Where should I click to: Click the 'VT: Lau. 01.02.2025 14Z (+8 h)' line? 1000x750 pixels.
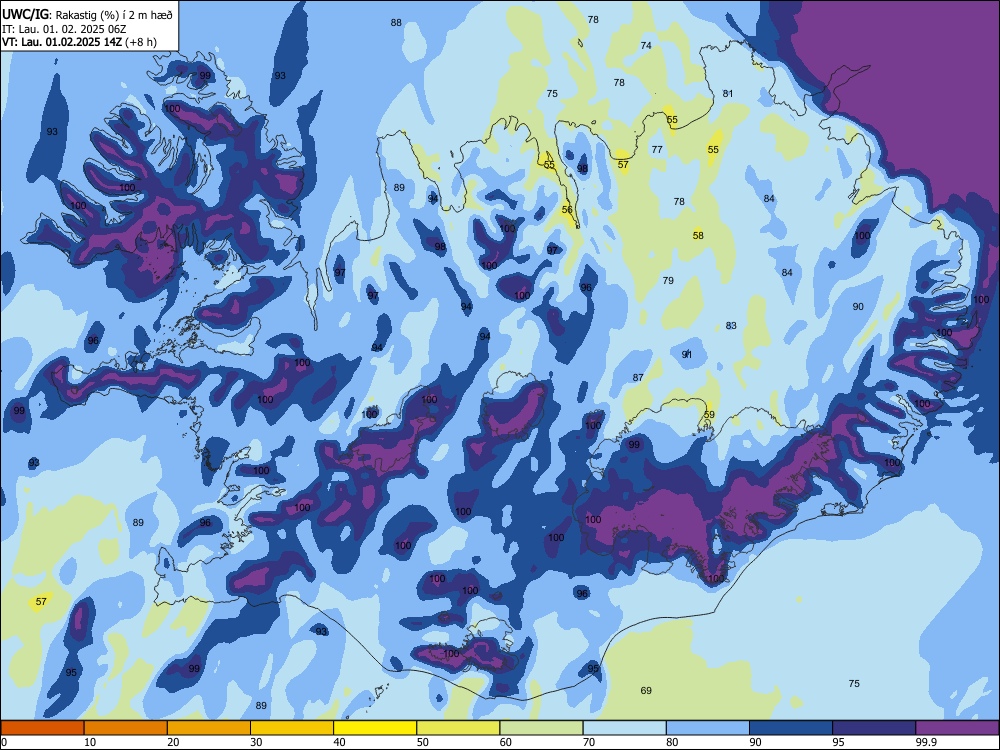click(79, 42)
